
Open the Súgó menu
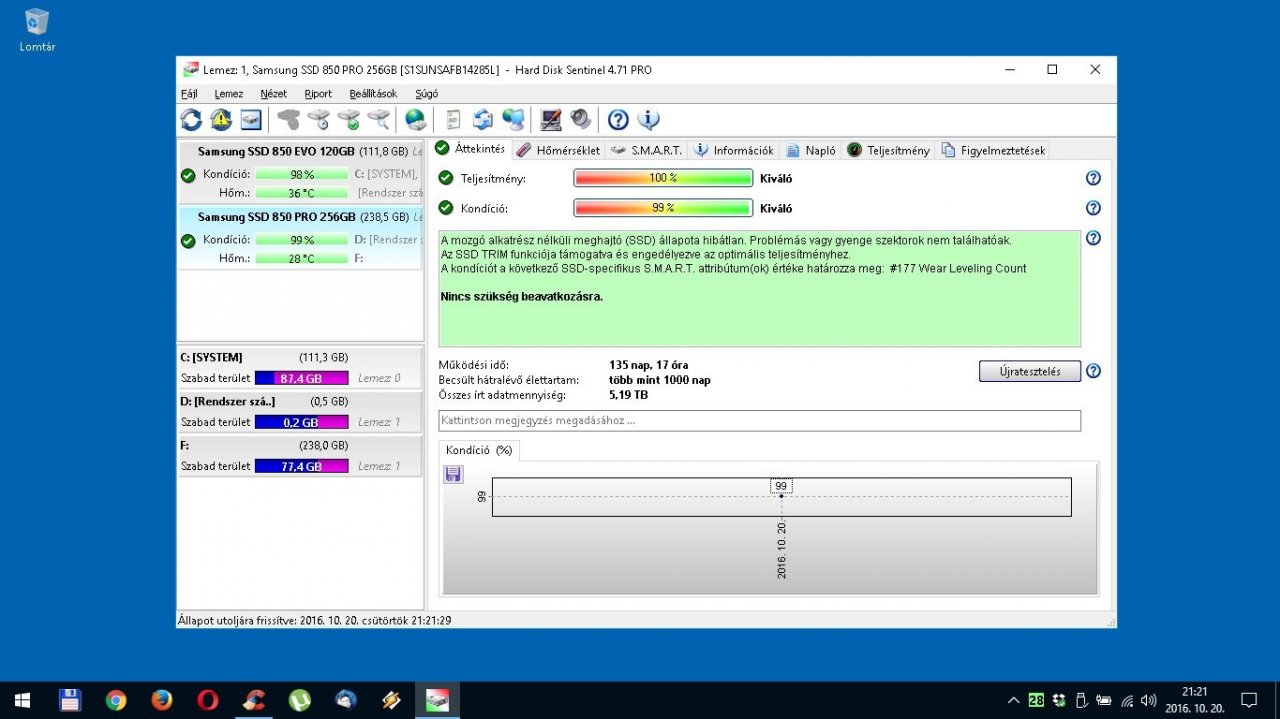pos(426,93)
